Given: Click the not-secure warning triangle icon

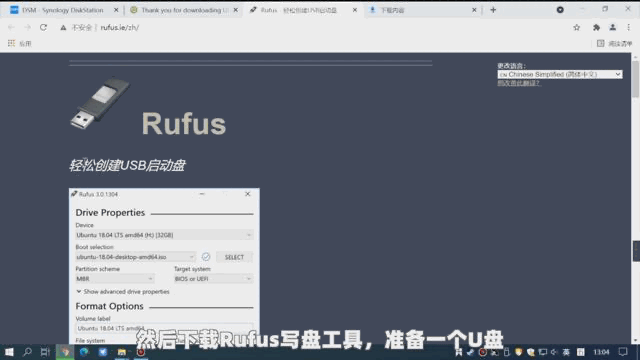Looking at the screenshot, I should tap(63, 28).
